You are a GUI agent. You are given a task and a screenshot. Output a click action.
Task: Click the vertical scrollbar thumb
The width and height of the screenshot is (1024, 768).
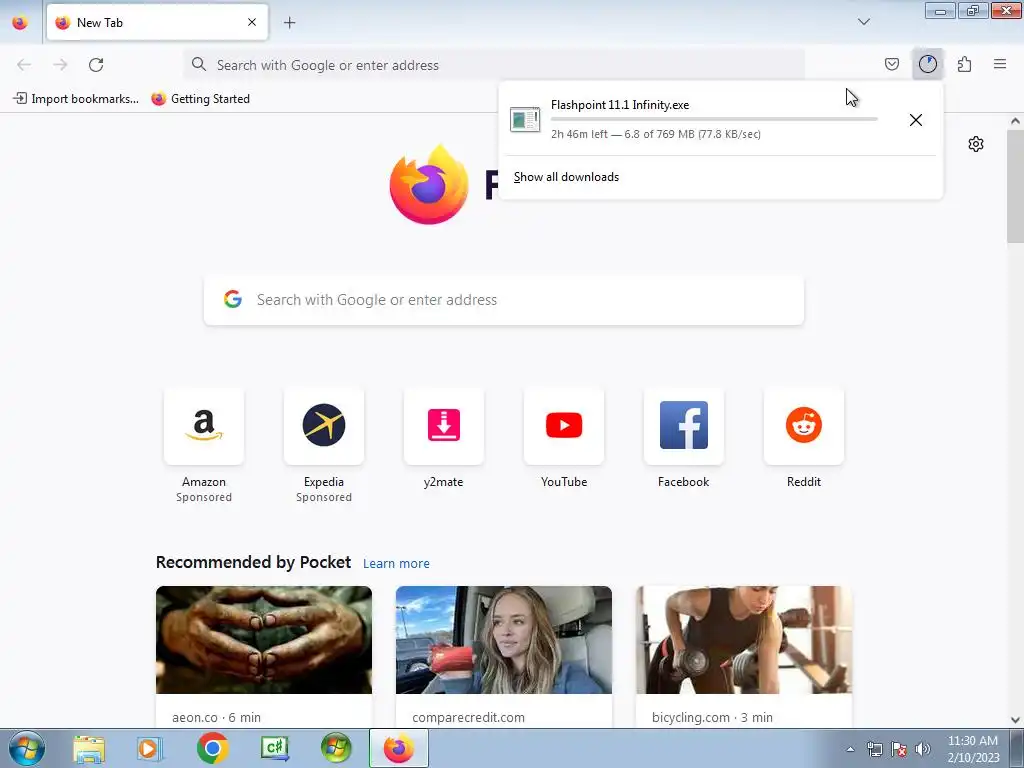(x=1015, y=185)
